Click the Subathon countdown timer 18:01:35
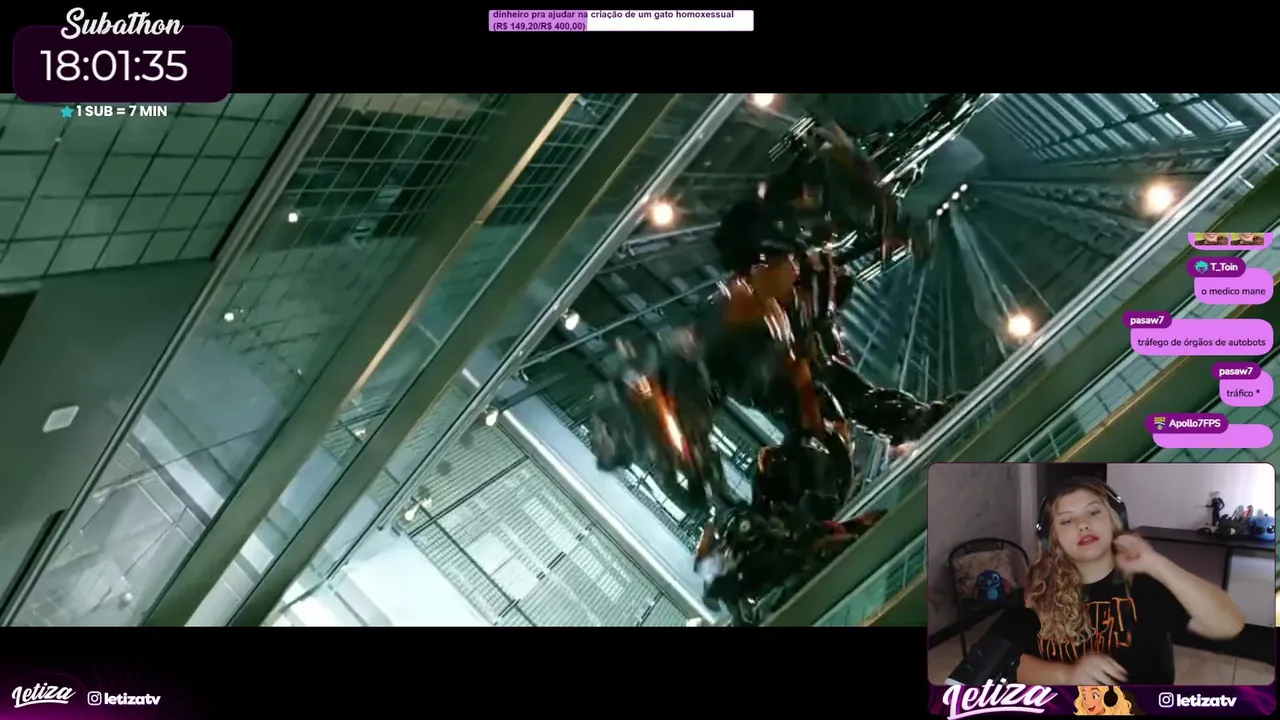Viewport: 1280px width, 720px height. (x=114, y=66)
